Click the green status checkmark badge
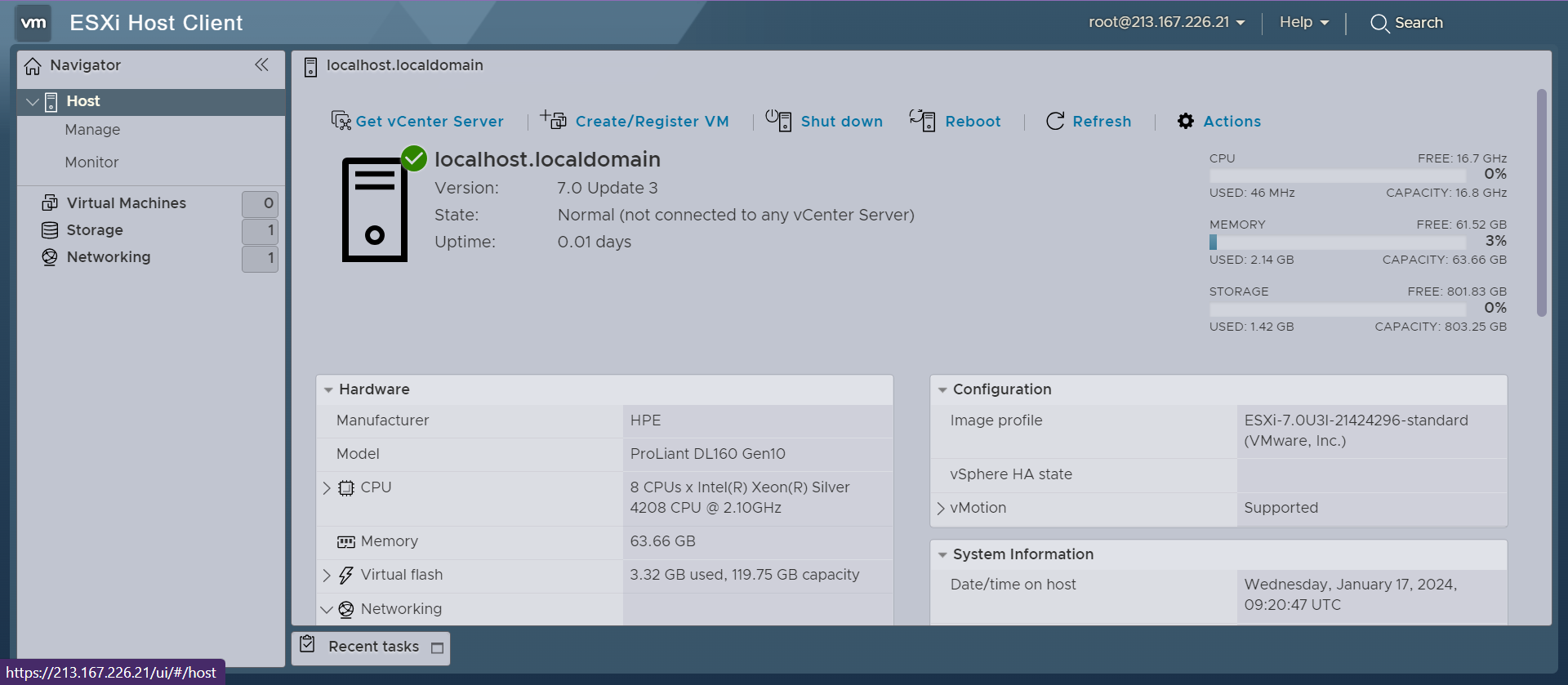 tap(414, 158)
